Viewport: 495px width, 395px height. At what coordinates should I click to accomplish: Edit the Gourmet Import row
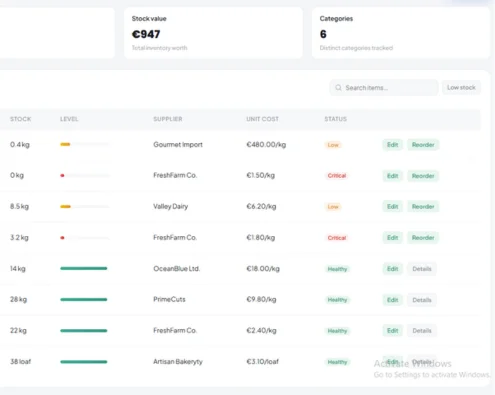[x=392, y=145]
